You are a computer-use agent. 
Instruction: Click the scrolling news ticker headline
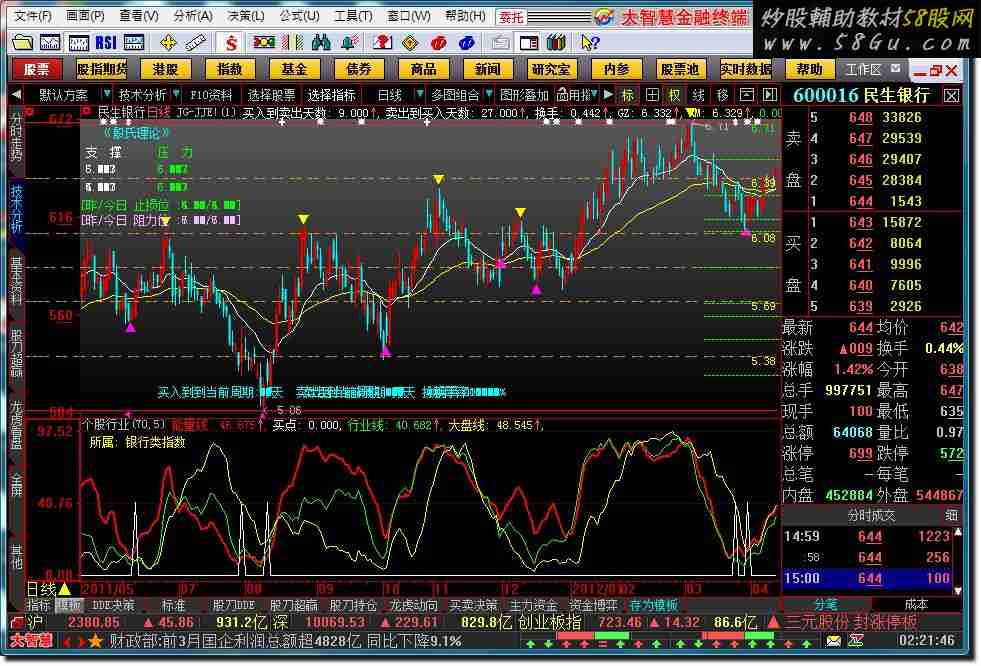pyautogui.click(x=286, y=641)
